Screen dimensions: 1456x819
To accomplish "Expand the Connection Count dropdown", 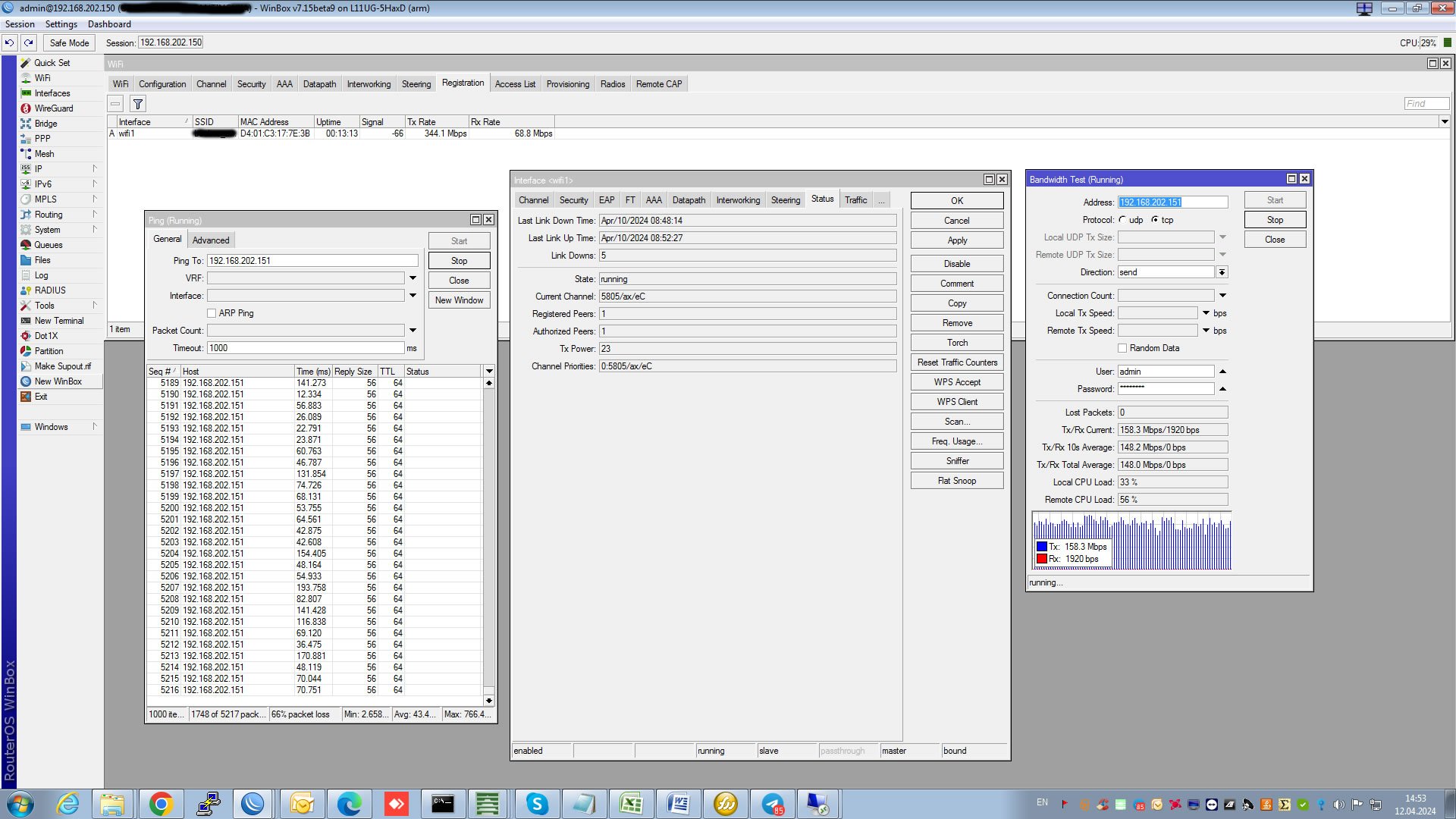I will [x=1222, y=296].
